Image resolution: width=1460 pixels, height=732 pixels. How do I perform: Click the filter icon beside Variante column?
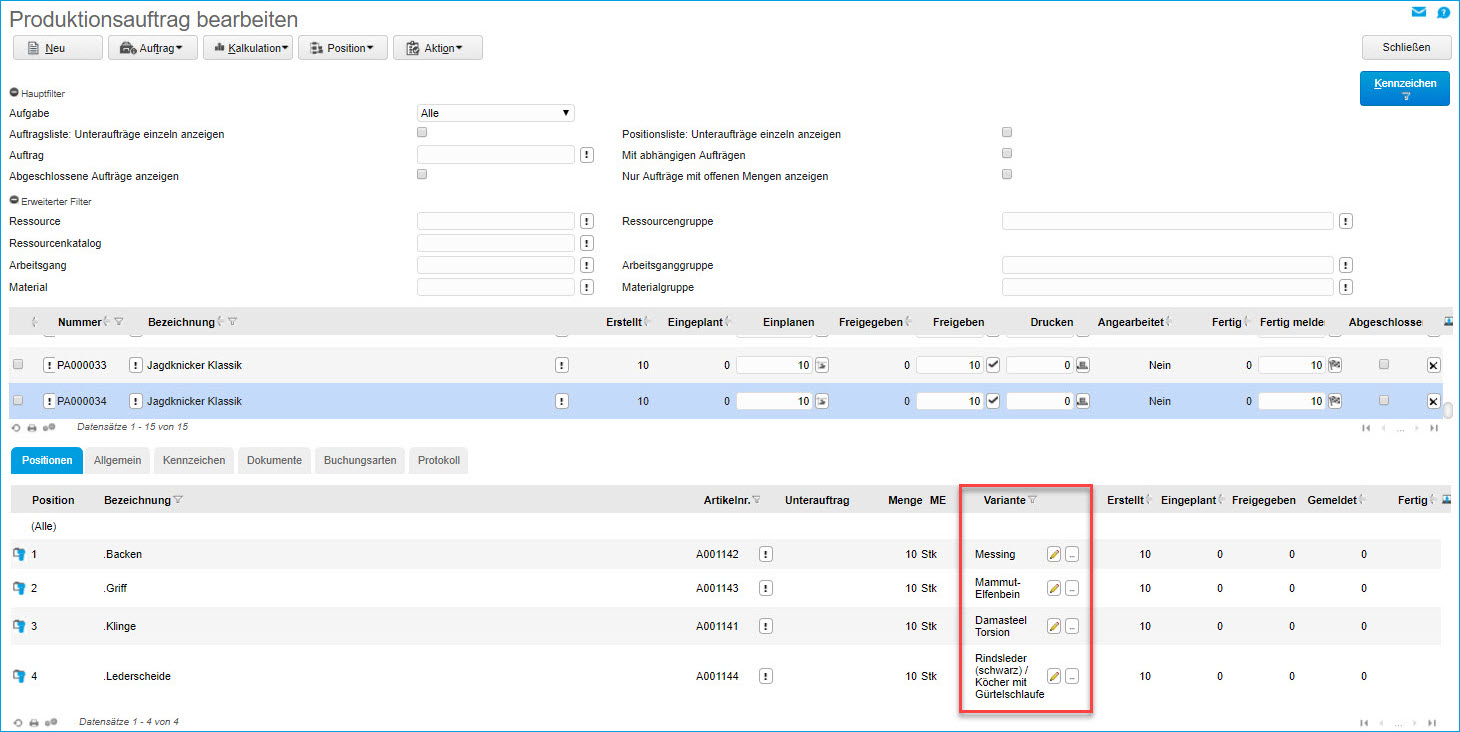pyautogui.click(x=1033, y=500)
